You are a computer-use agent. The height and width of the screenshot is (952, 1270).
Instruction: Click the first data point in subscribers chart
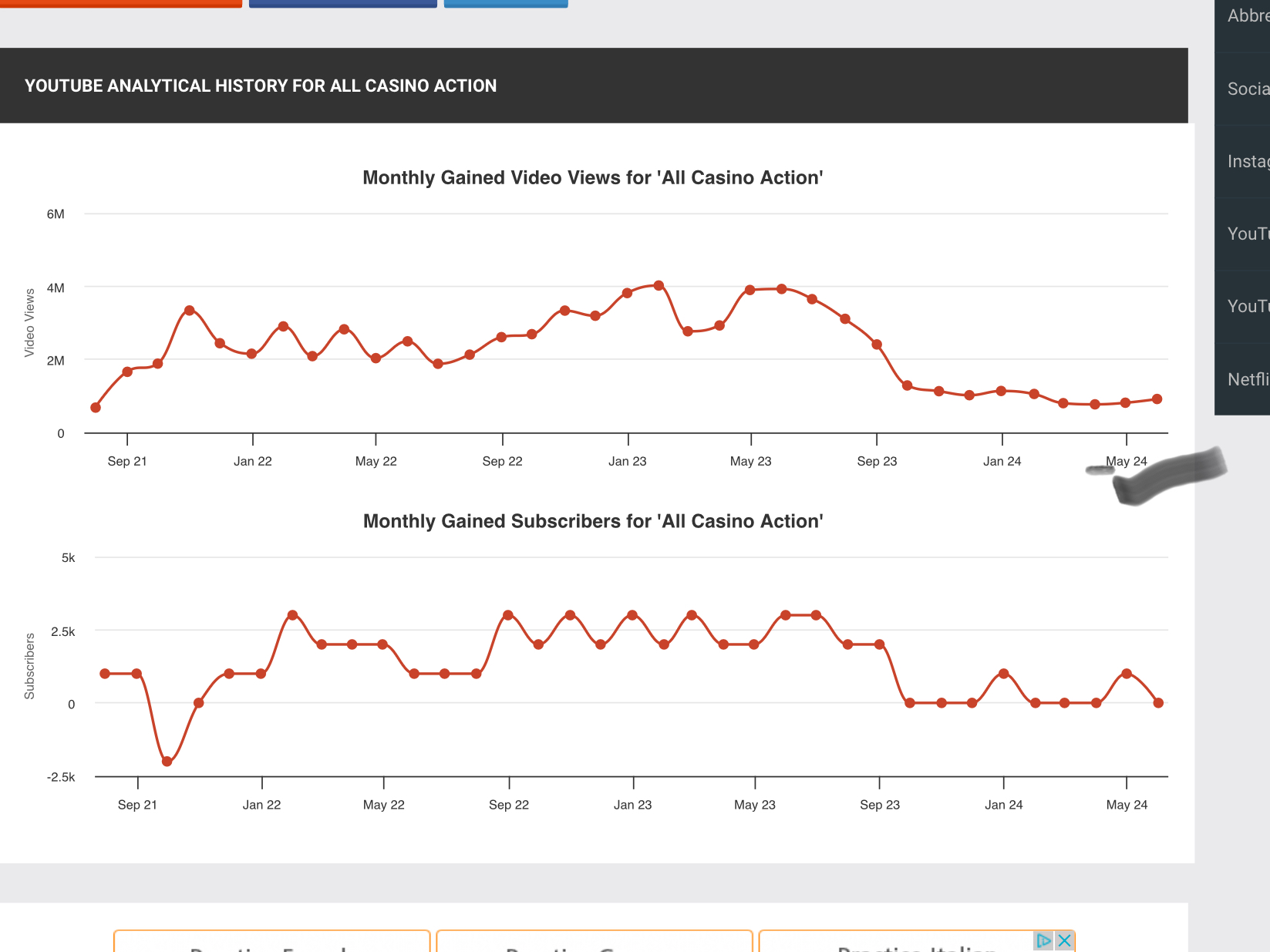tap(105, 674)
